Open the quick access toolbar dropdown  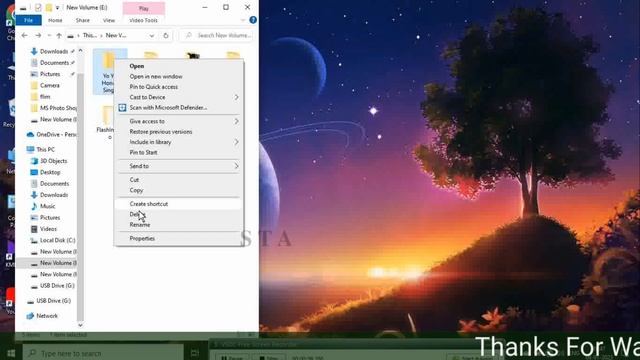click(x=57, y=8)
